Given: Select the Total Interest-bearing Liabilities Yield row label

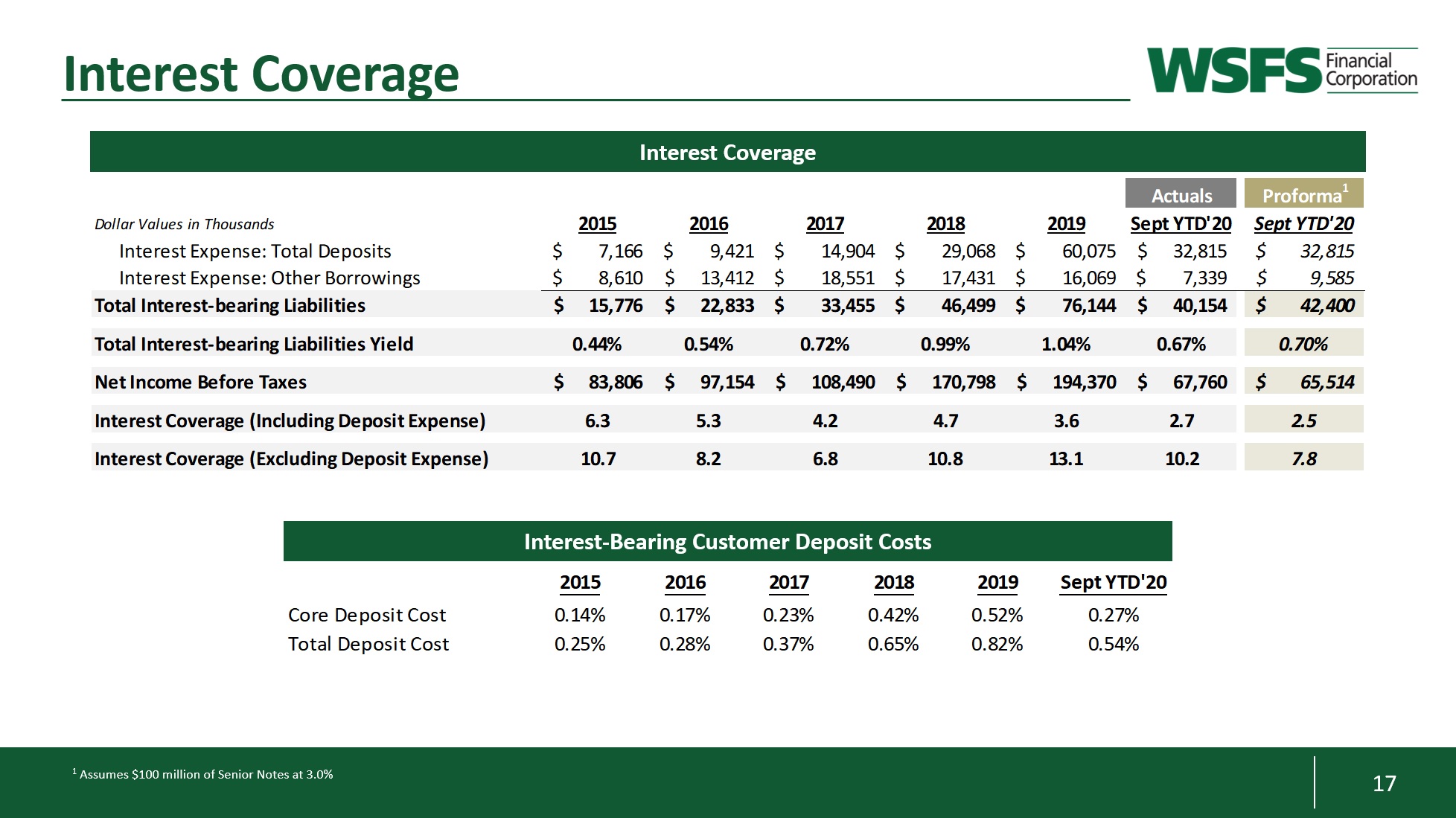Looking at the screenshot, I should [x=253, y=344].
